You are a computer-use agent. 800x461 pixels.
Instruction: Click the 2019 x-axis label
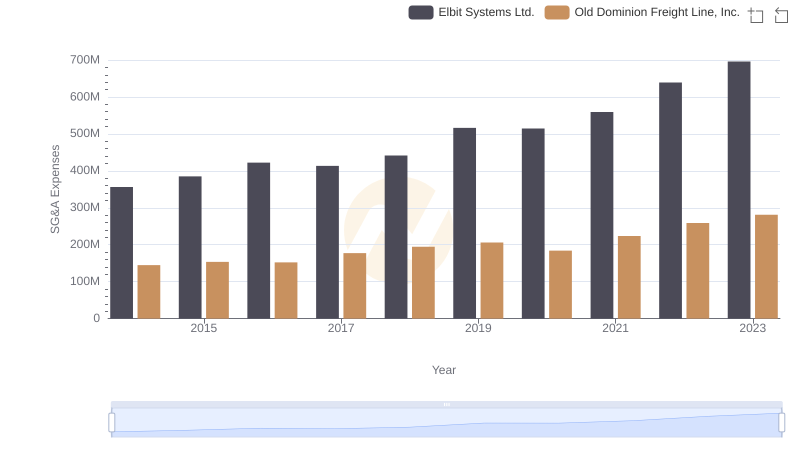pos(478,328)
